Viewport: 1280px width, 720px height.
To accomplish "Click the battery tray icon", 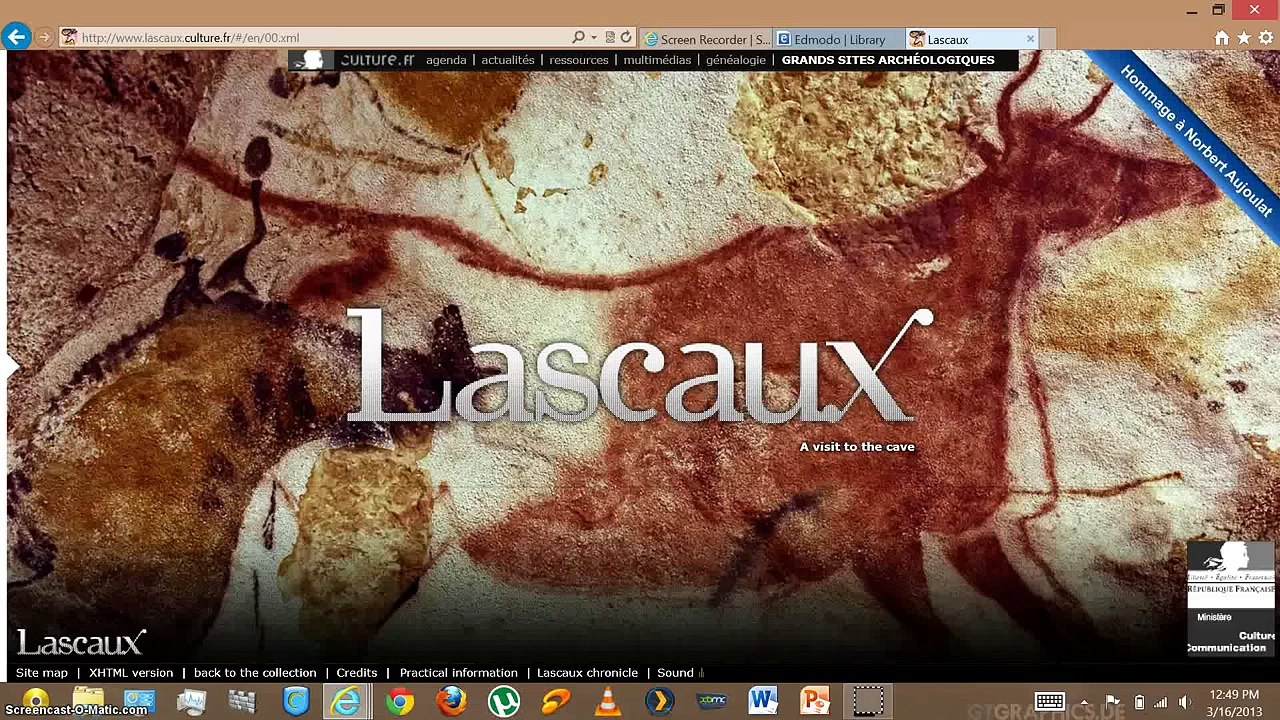I will pyautogui.click(x=1138, y=702).
